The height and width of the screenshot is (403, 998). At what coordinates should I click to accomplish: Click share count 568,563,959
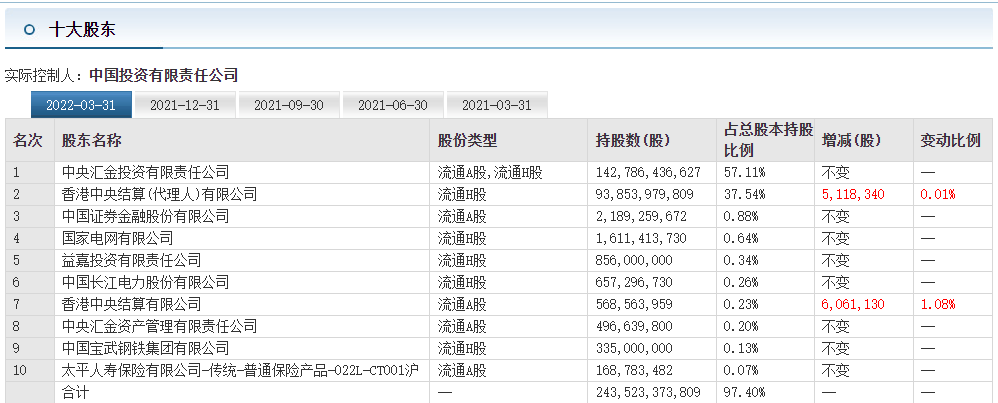[x=634, y=304]
